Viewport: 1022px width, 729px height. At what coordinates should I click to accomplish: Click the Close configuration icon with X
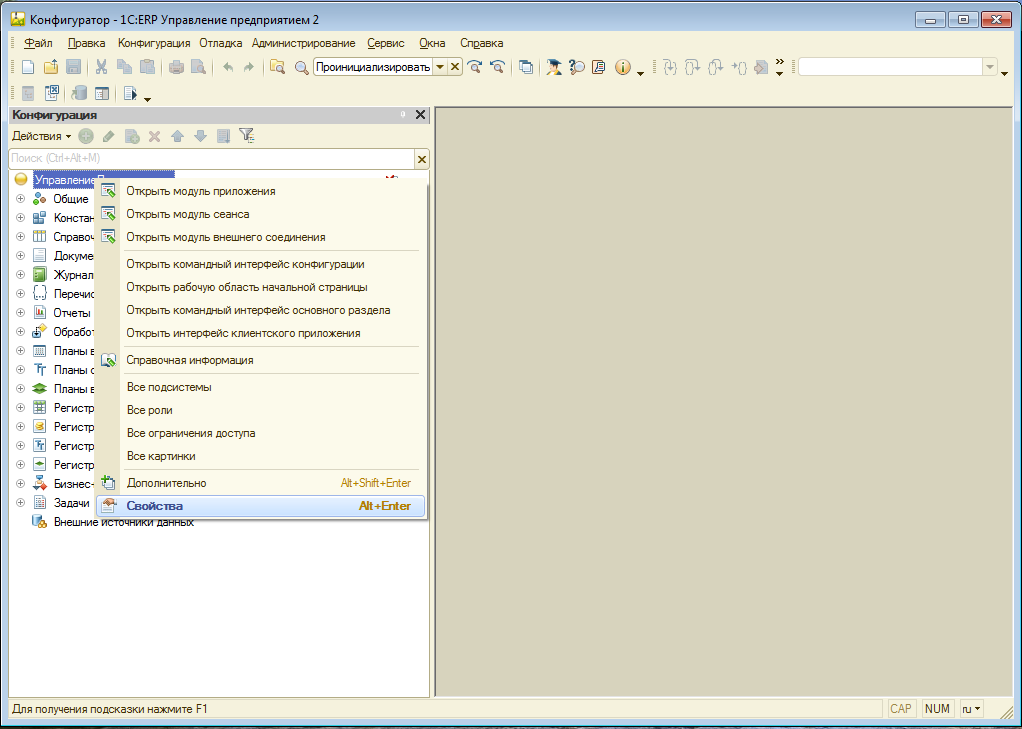[x=51, y=93]
